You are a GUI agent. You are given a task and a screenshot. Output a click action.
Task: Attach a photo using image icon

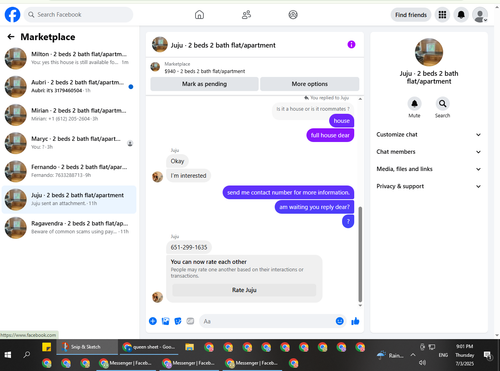165,321
